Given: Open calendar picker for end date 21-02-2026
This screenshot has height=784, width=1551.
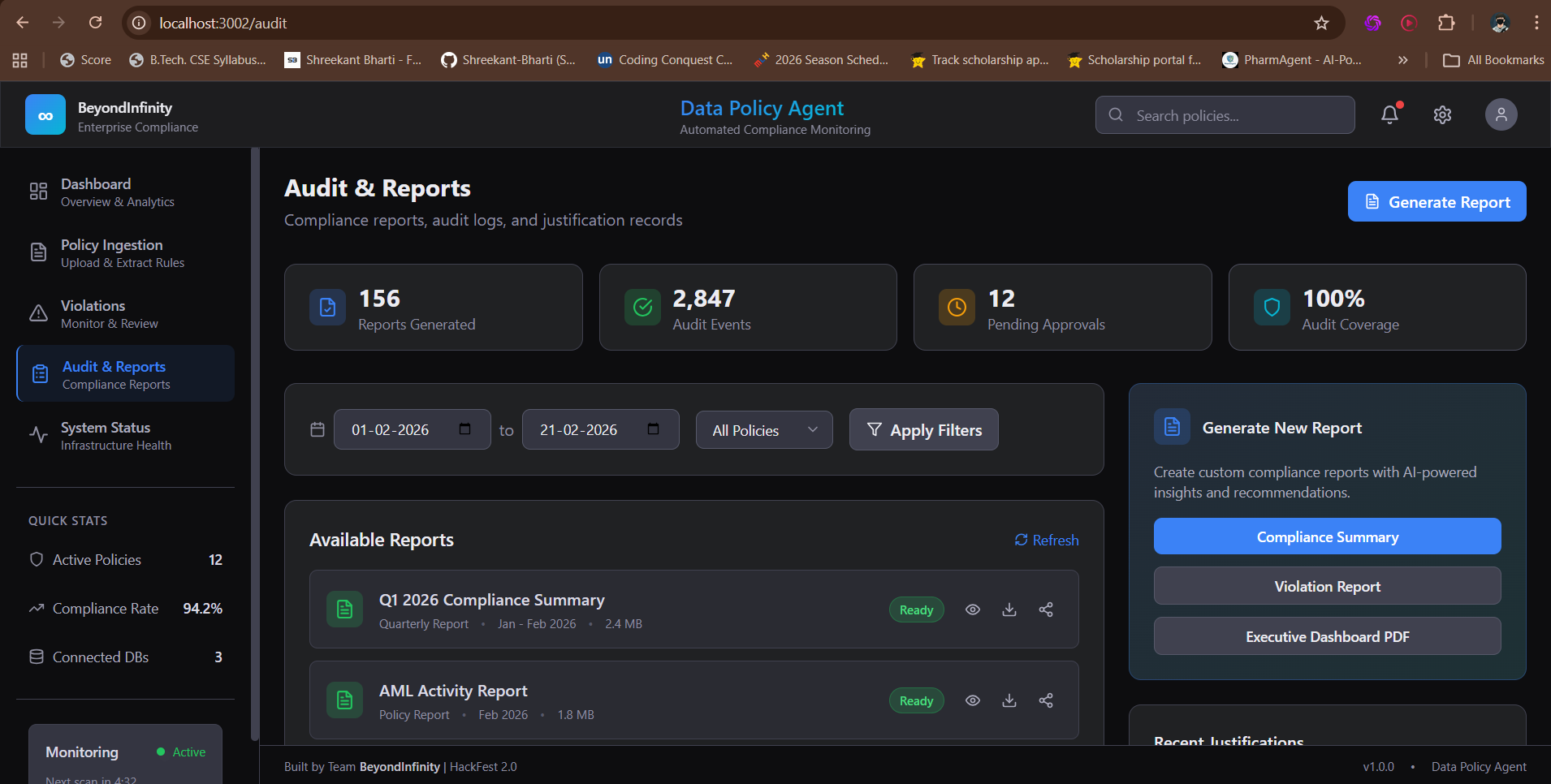Looking at the screenshot, I should click(654, 429).
